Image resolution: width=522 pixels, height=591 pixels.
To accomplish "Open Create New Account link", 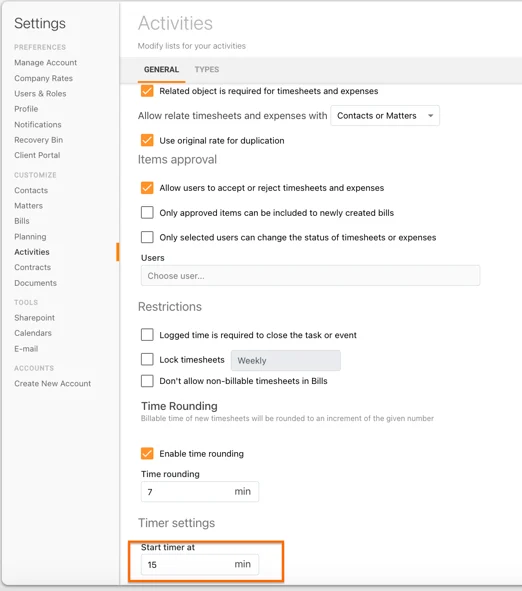I will coord(52,383).
